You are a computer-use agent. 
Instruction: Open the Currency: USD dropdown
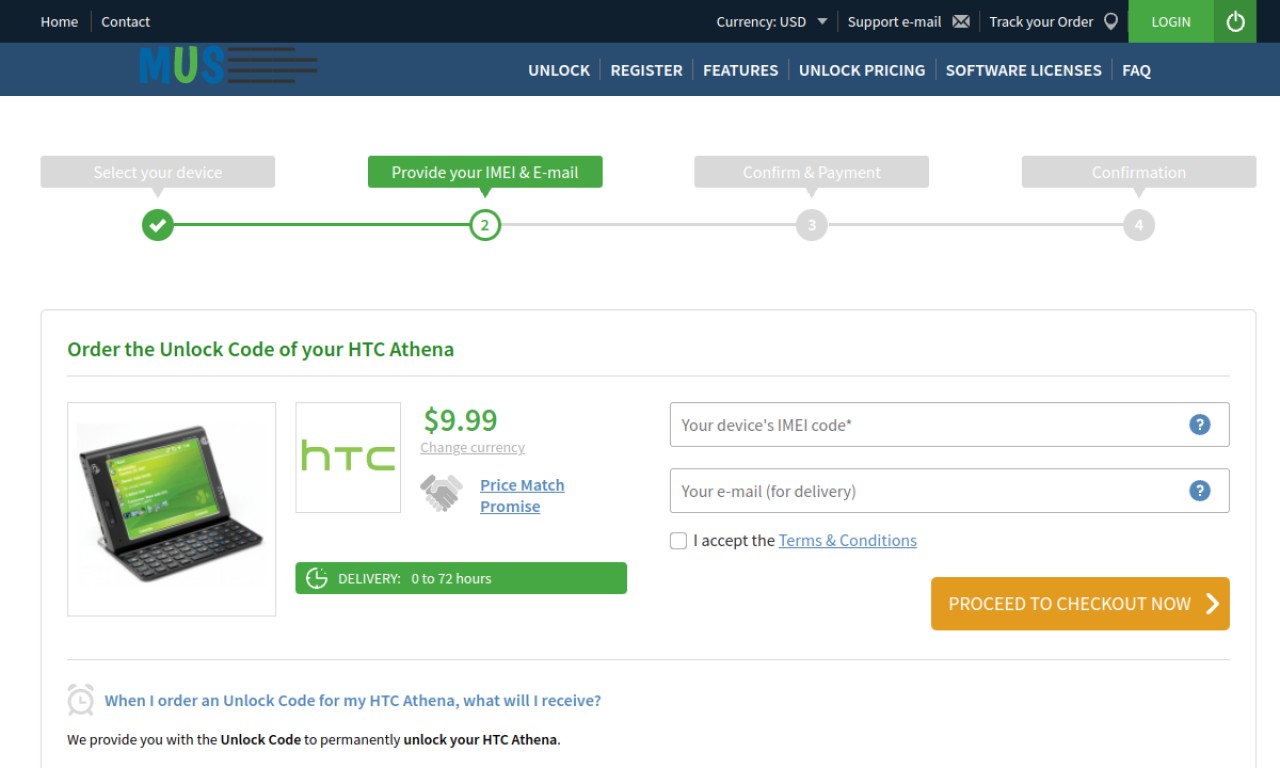click(x=771, y=22)
